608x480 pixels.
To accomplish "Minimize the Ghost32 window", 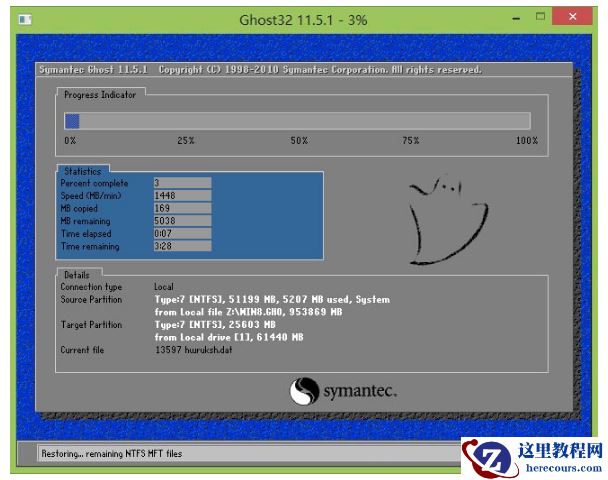I will point(515,17).
